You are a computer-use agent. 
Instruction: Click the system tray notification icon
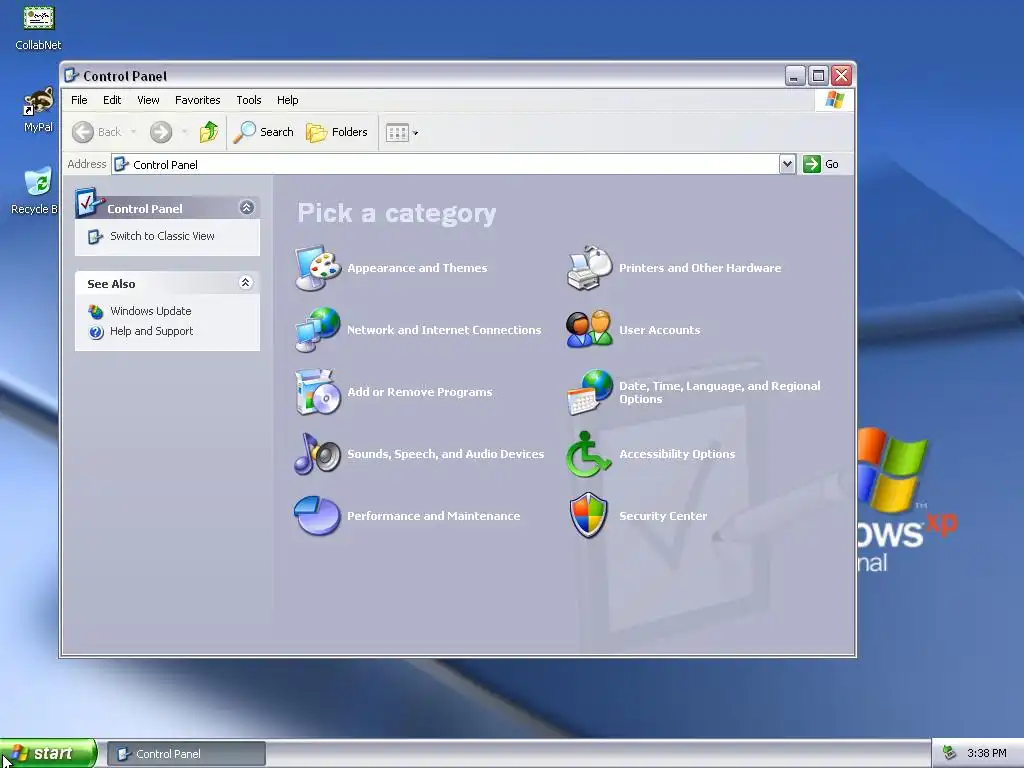tap(950, 753)
